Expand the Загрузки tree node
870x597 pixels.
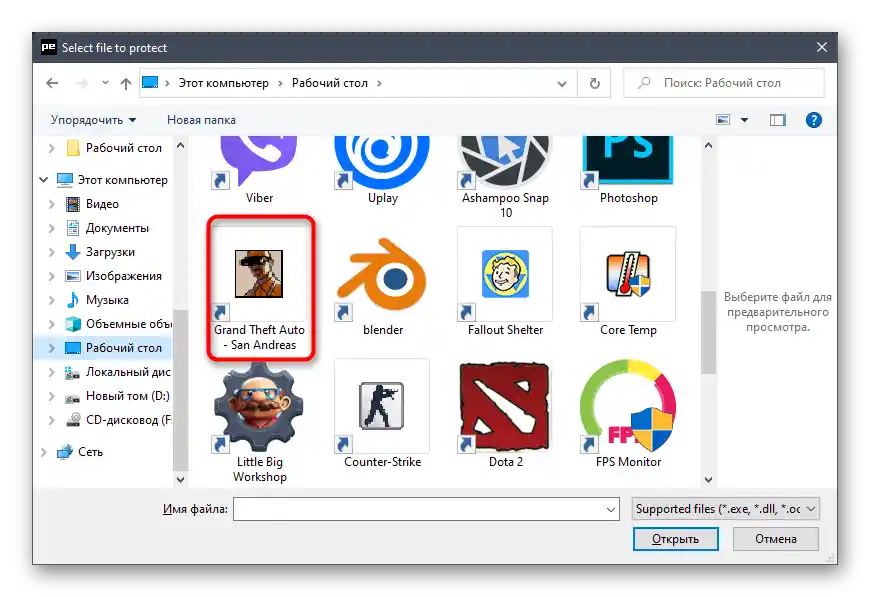pos(52,252)
